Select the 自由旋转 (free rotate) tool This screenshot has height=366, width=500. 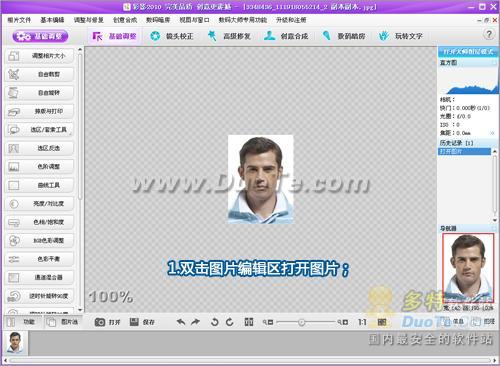pyautogui.click(x=39, y=93)
